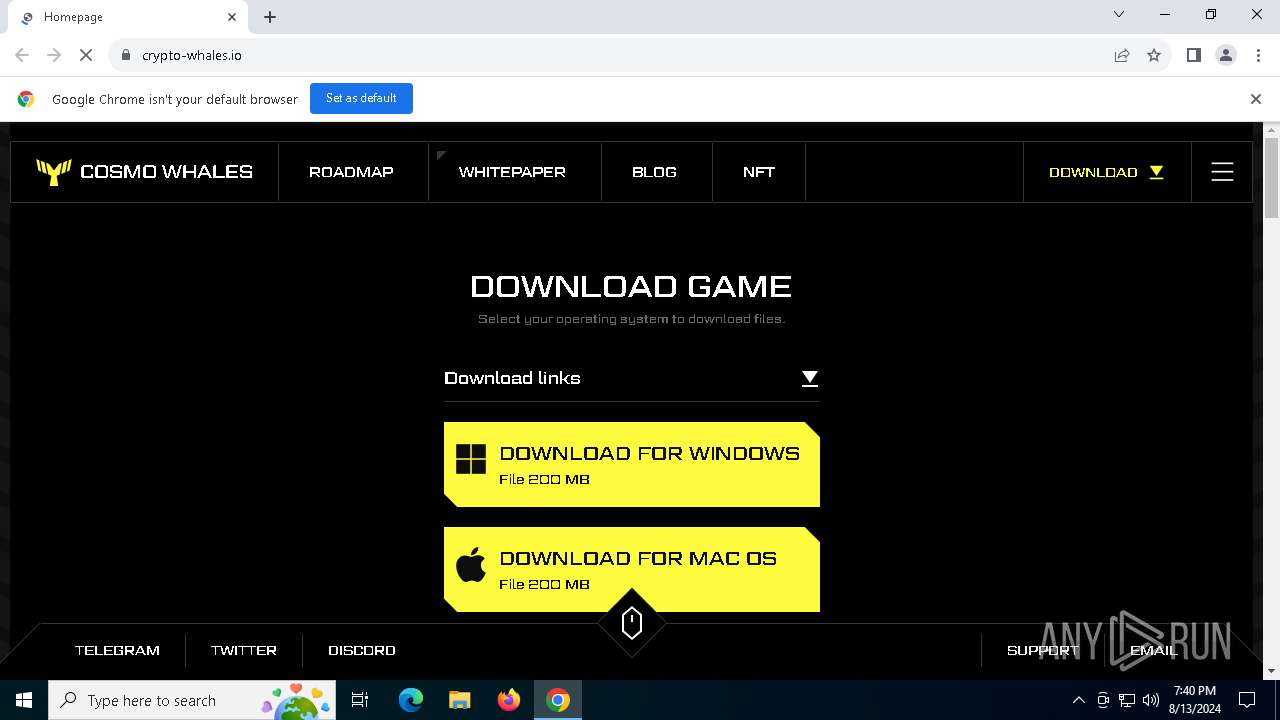Click the taskbar clock showing 7:40 PM

click(1195, 700)
